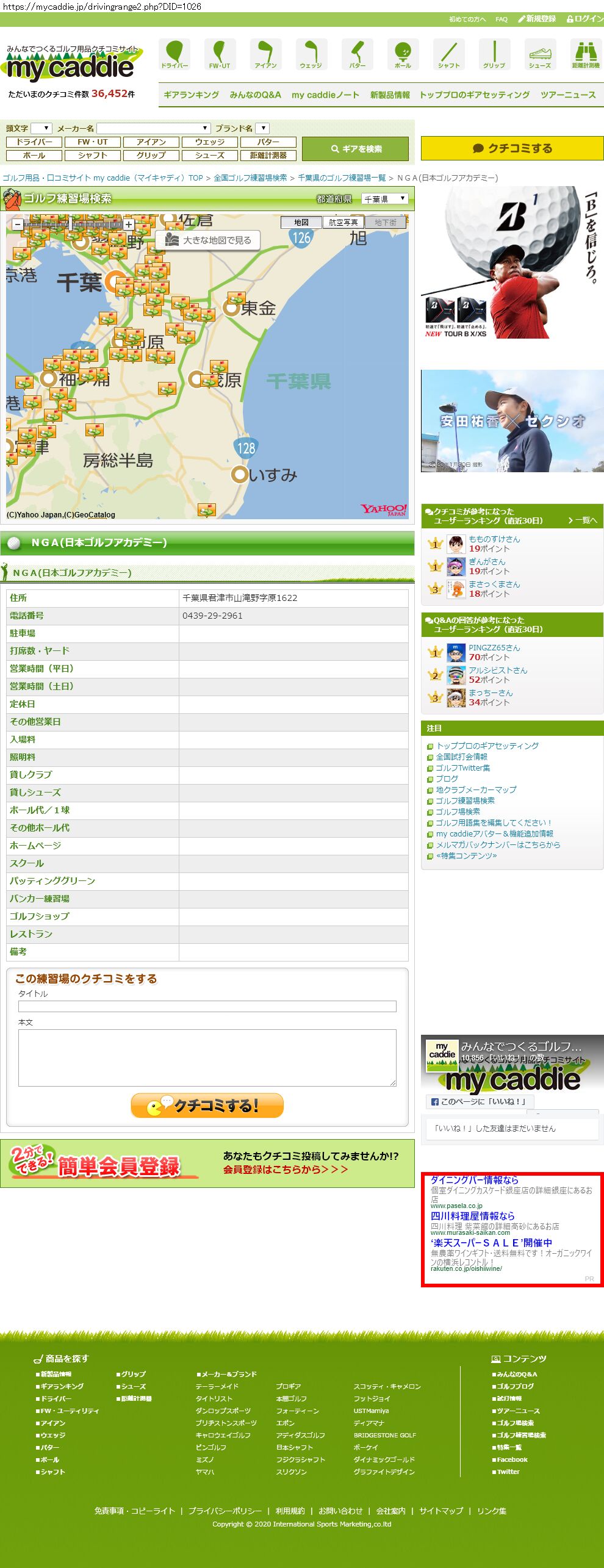Select 距離計測器 search category button
604x1568 pixels.
[x=268, y=156]
